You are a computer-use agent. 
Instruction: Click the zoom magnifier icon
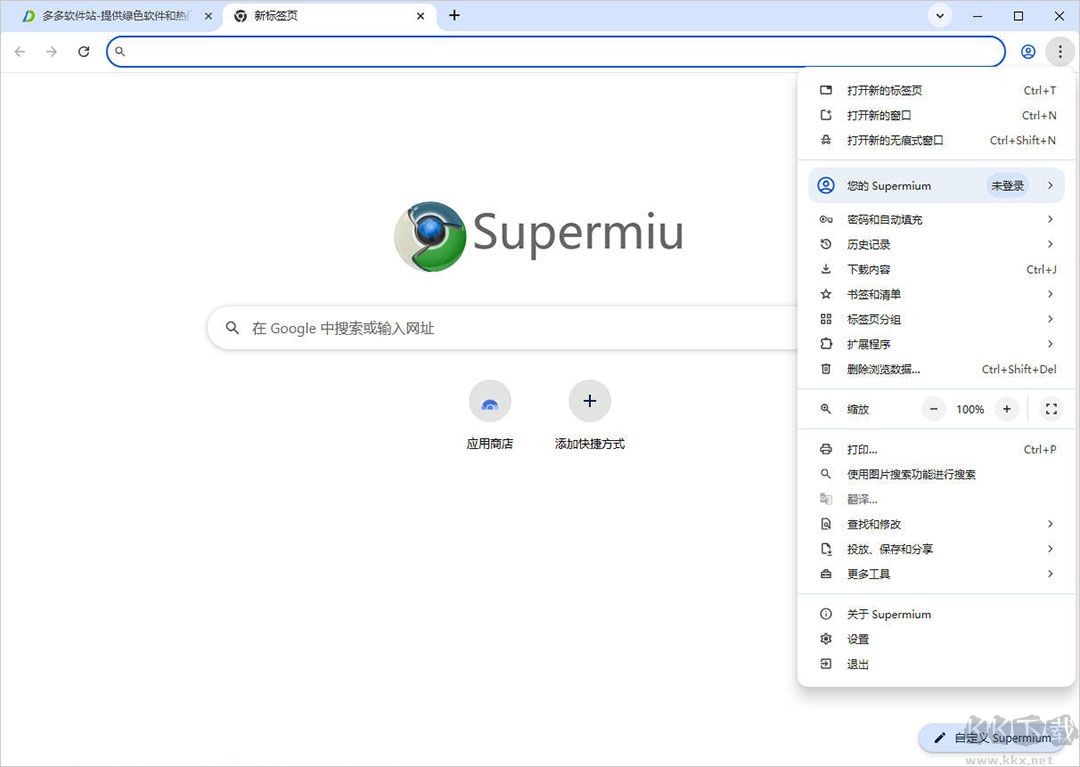pos(826,409)
